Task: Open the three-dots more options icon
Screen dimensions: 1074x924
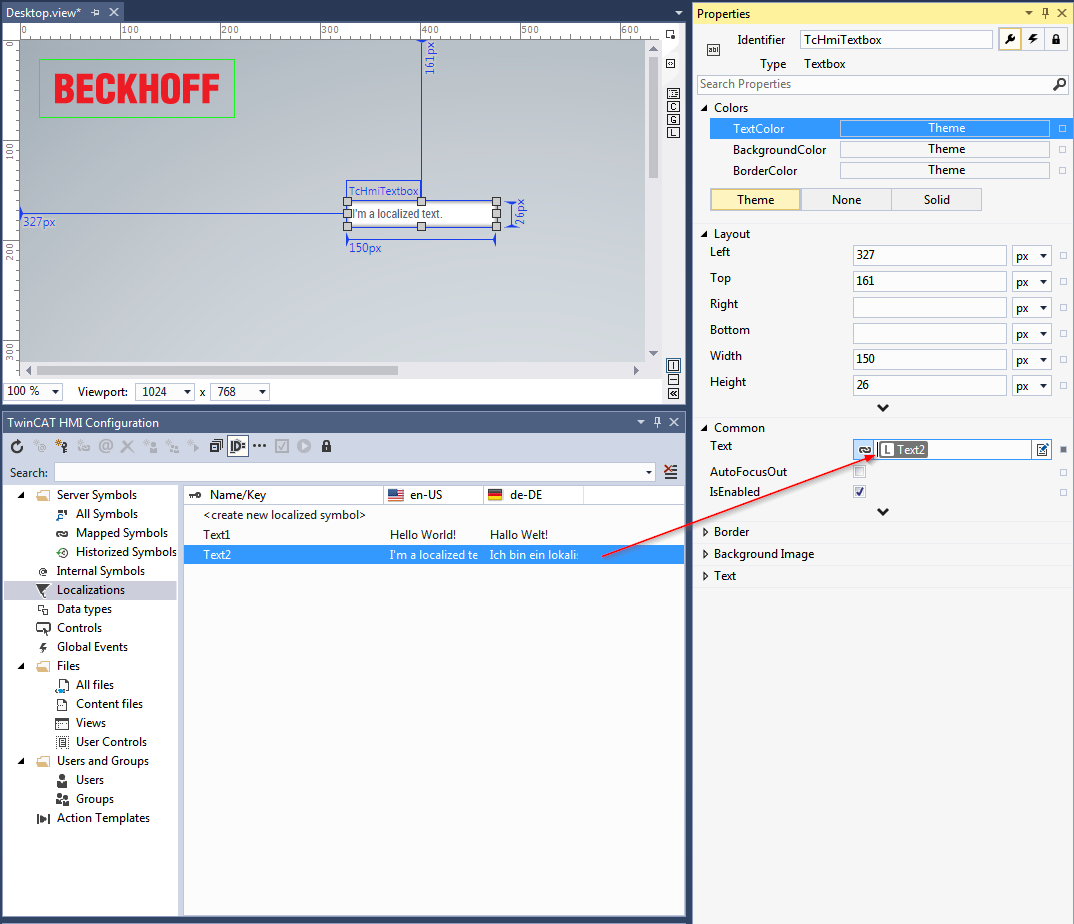Action: coord(260,447)
